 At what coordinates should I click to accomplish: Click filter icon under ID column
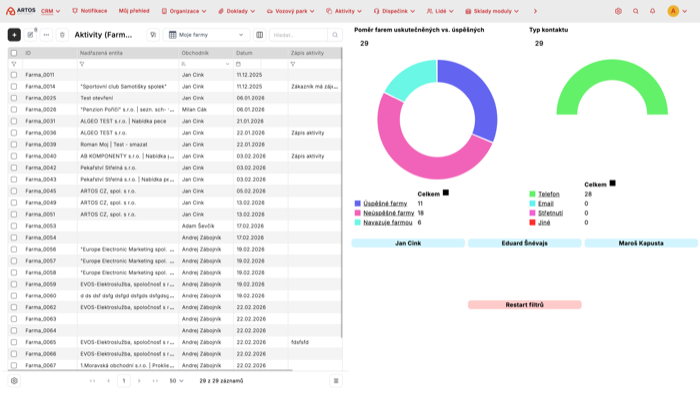(14, 64)
